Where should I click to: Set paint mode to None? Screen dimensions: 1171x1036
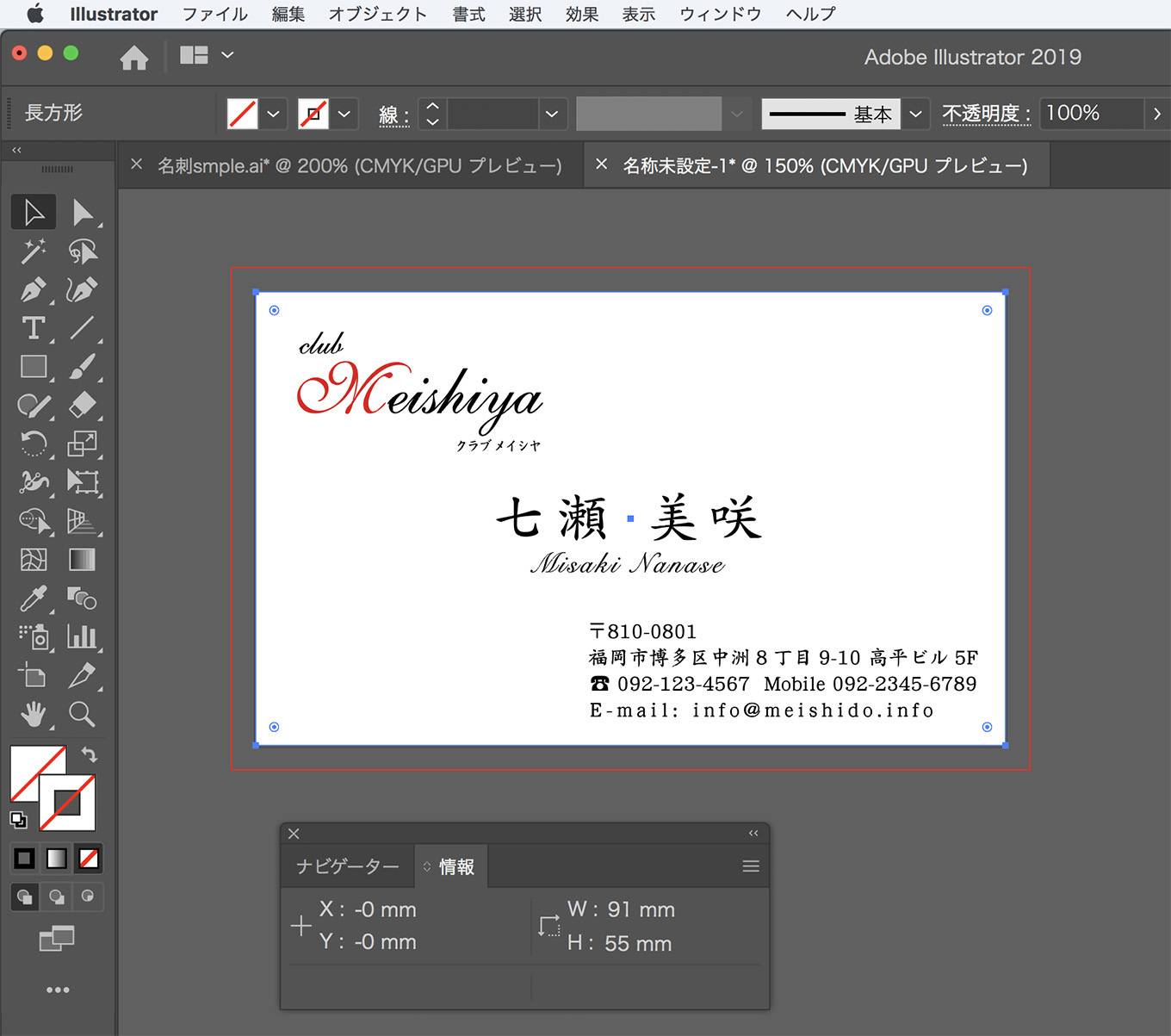point(89,859)
